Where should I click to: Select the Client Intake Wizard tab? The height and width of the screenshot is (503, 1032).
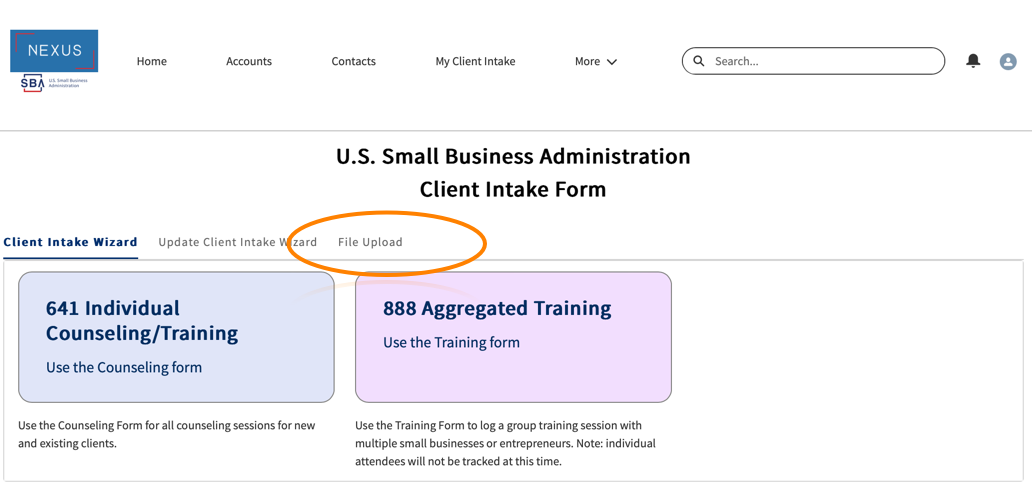tap(71, 242)
